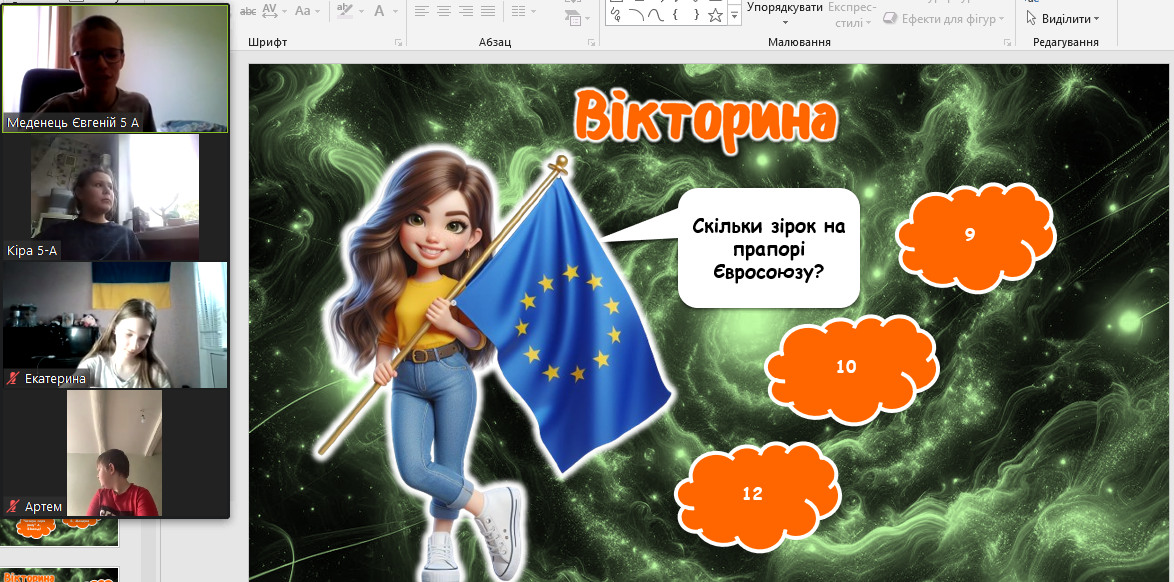Center the paragraph text

click(444, 11)
